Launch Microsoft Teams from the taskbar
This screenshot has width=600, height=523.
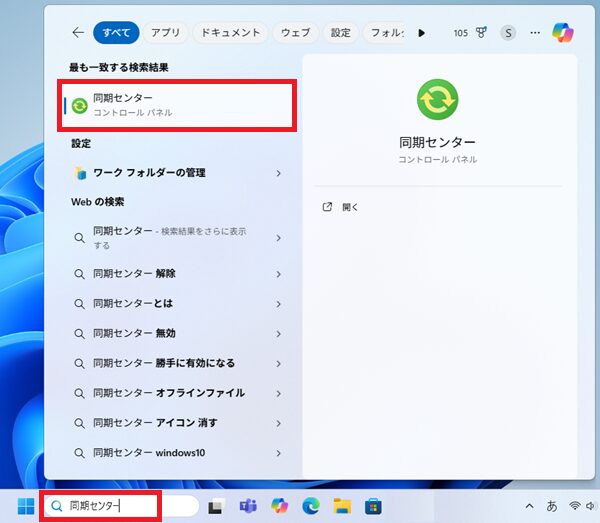click(248, 506)
